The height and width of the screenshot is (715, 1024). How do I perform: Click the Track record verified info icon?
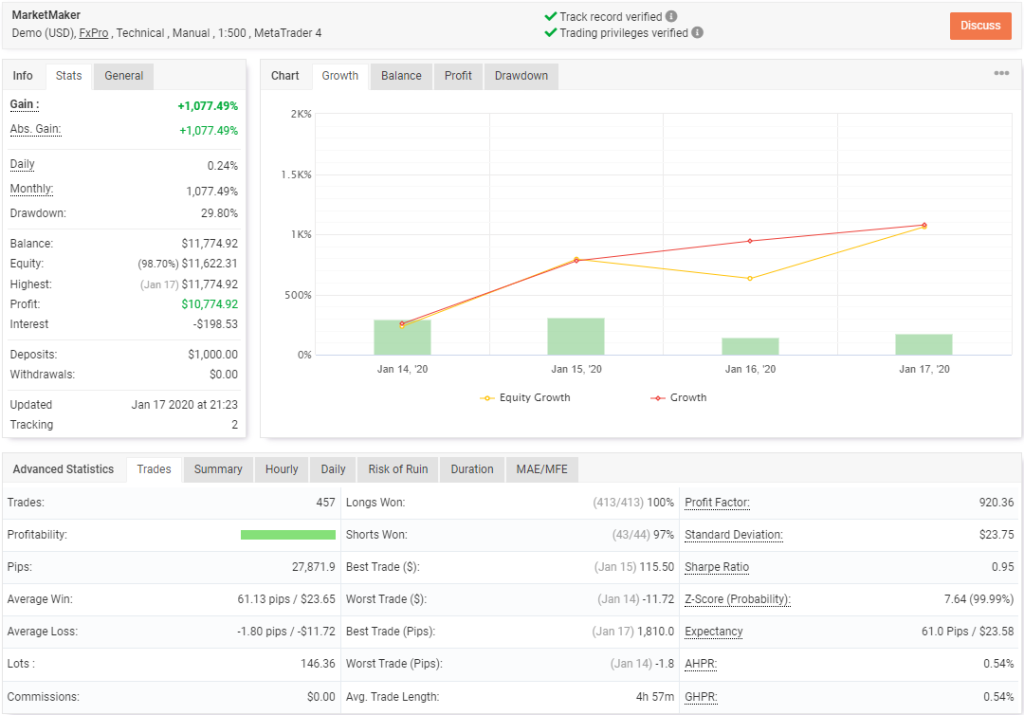point(671,16)
